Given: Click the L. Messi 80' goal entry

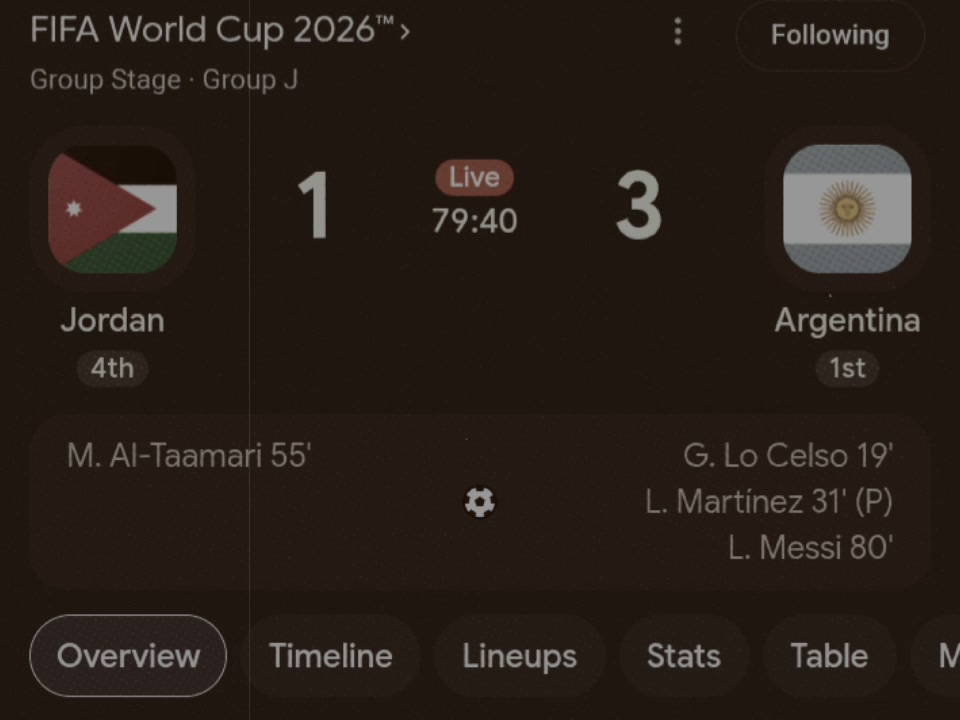Looking at the screenshot, I should click(x=810, y=547).
